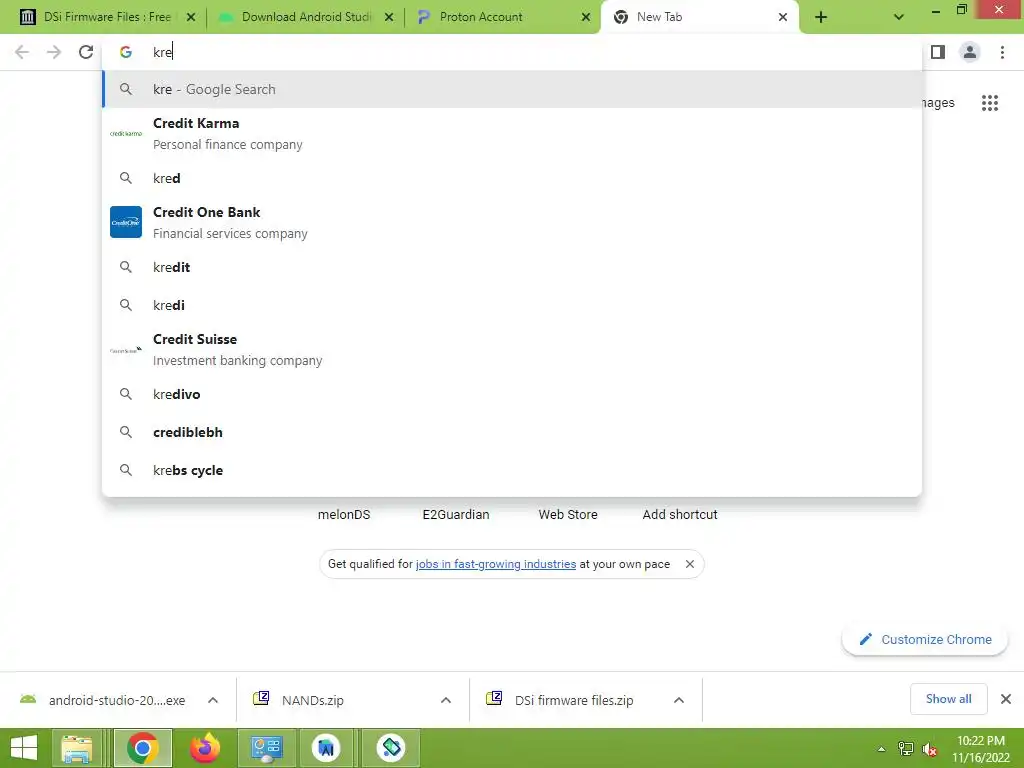Go forward using the forward arrow
The height and width of the screenshot is (768, 1024).
[x=54, y=52]
